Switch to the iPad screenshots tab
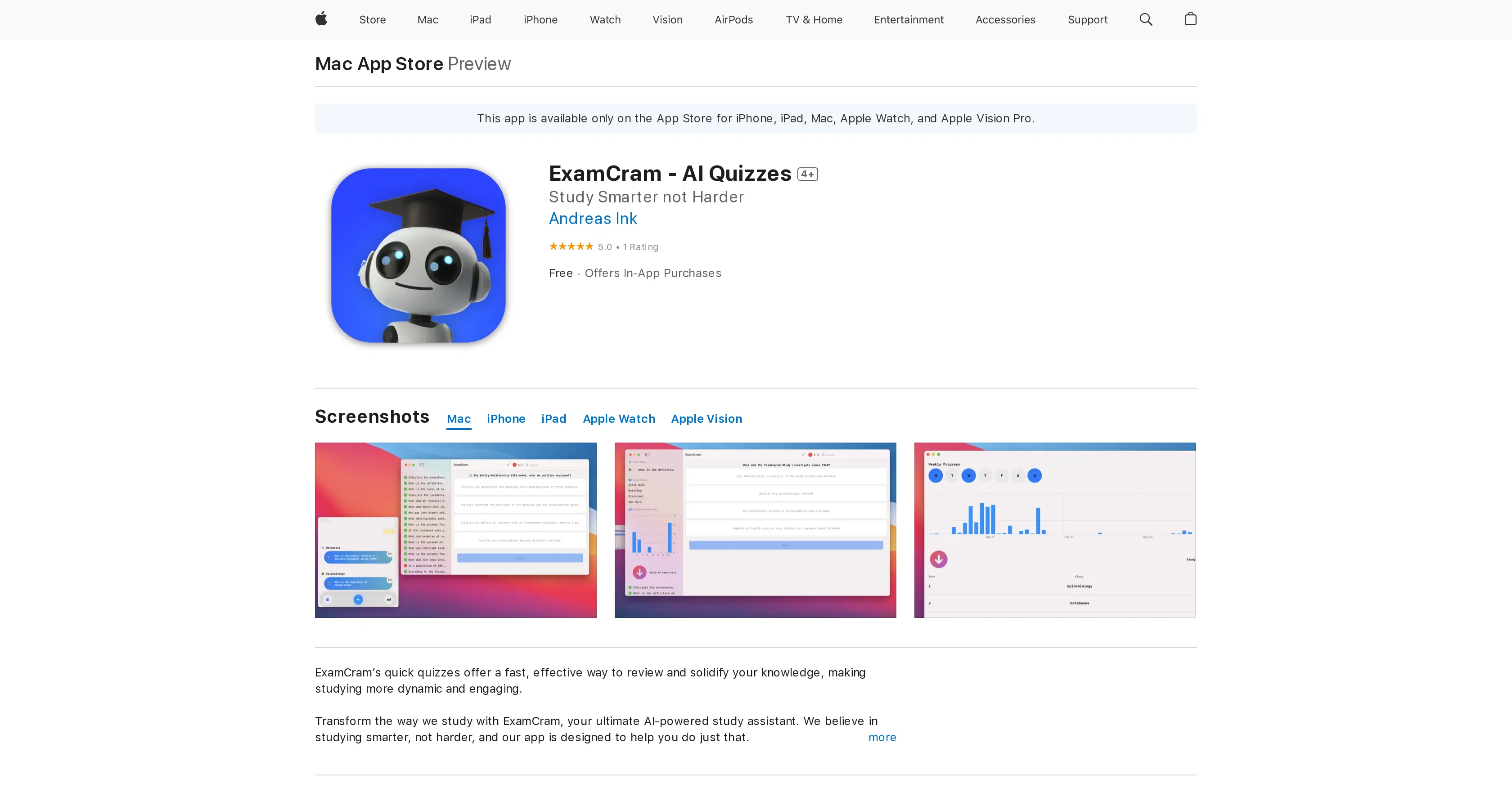This screenshot has height=788, width=1512. (553, 419)
